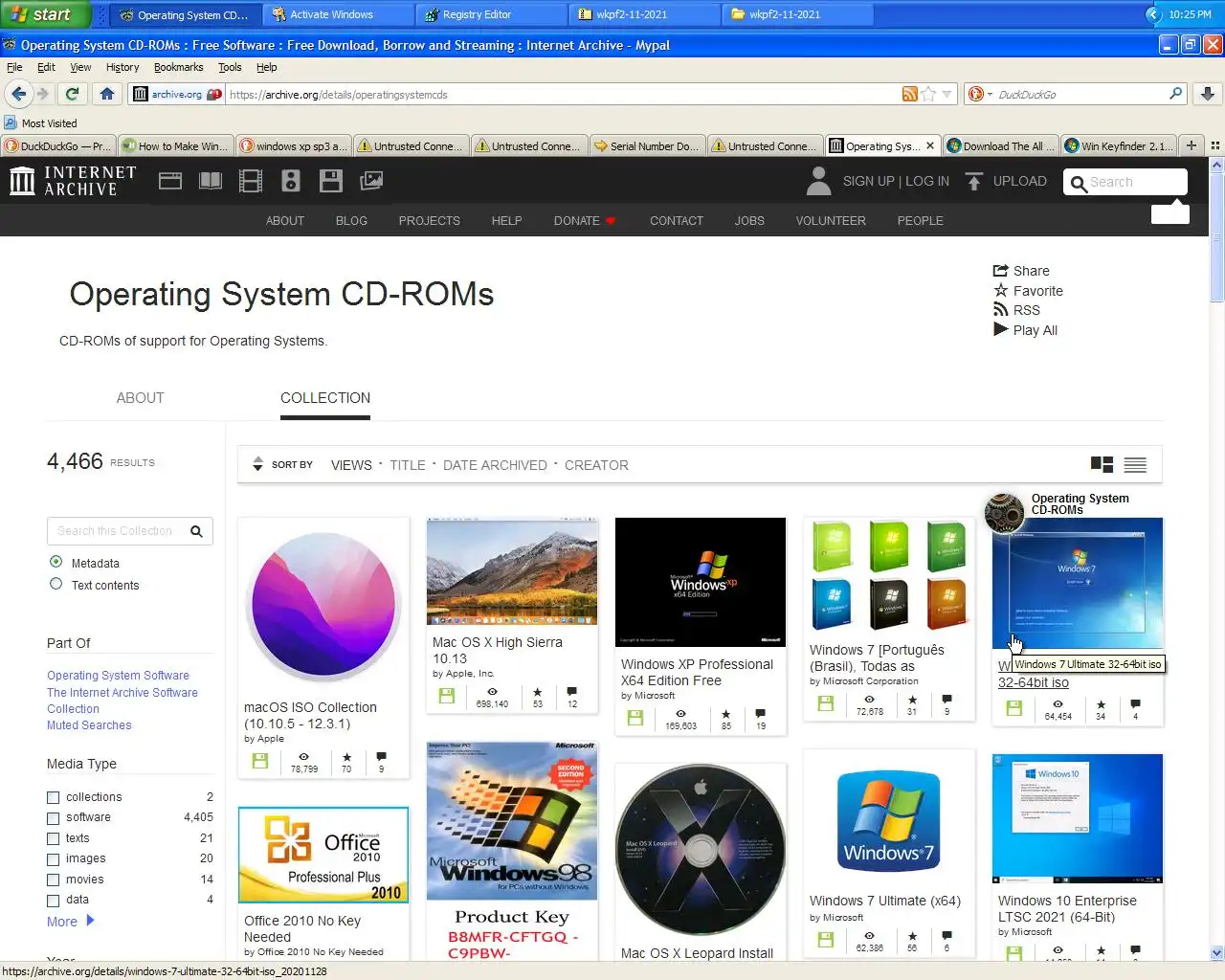Bookmark this page with the star icon

(x=927, y=94)
